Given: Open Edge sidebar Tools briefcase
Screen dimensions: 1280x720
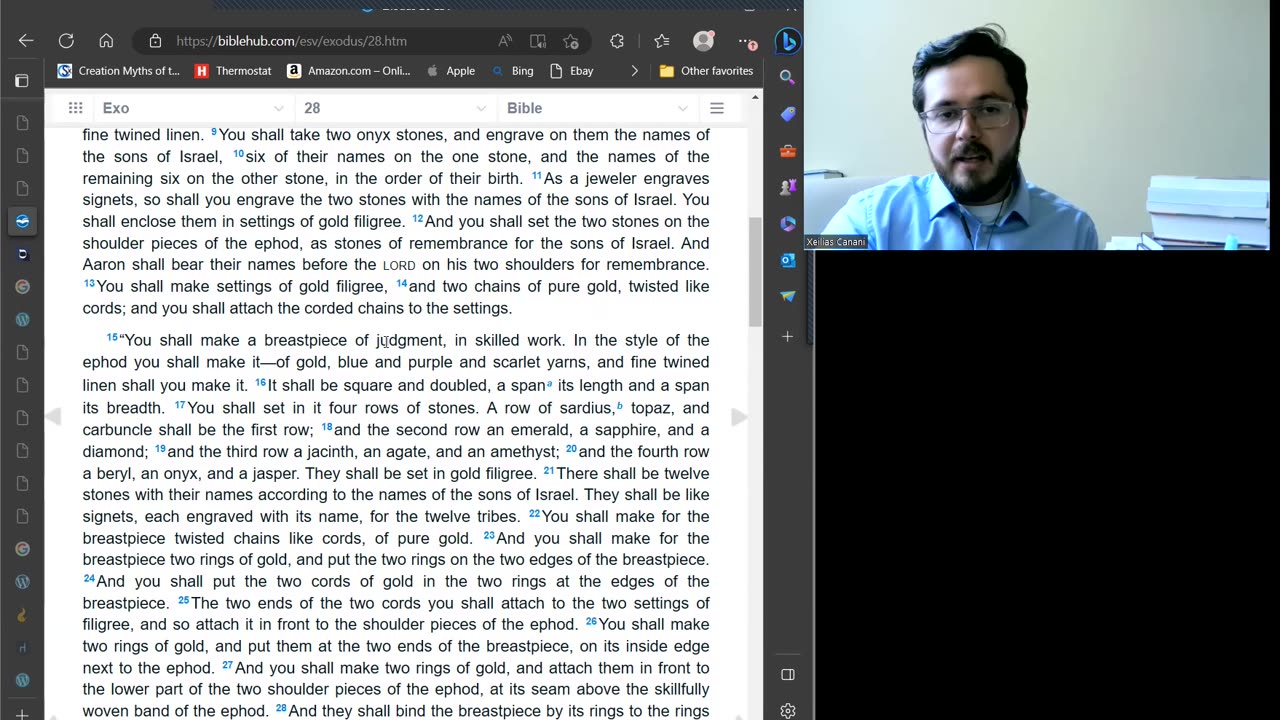Looking at the screenshot, I should (788, 151).
